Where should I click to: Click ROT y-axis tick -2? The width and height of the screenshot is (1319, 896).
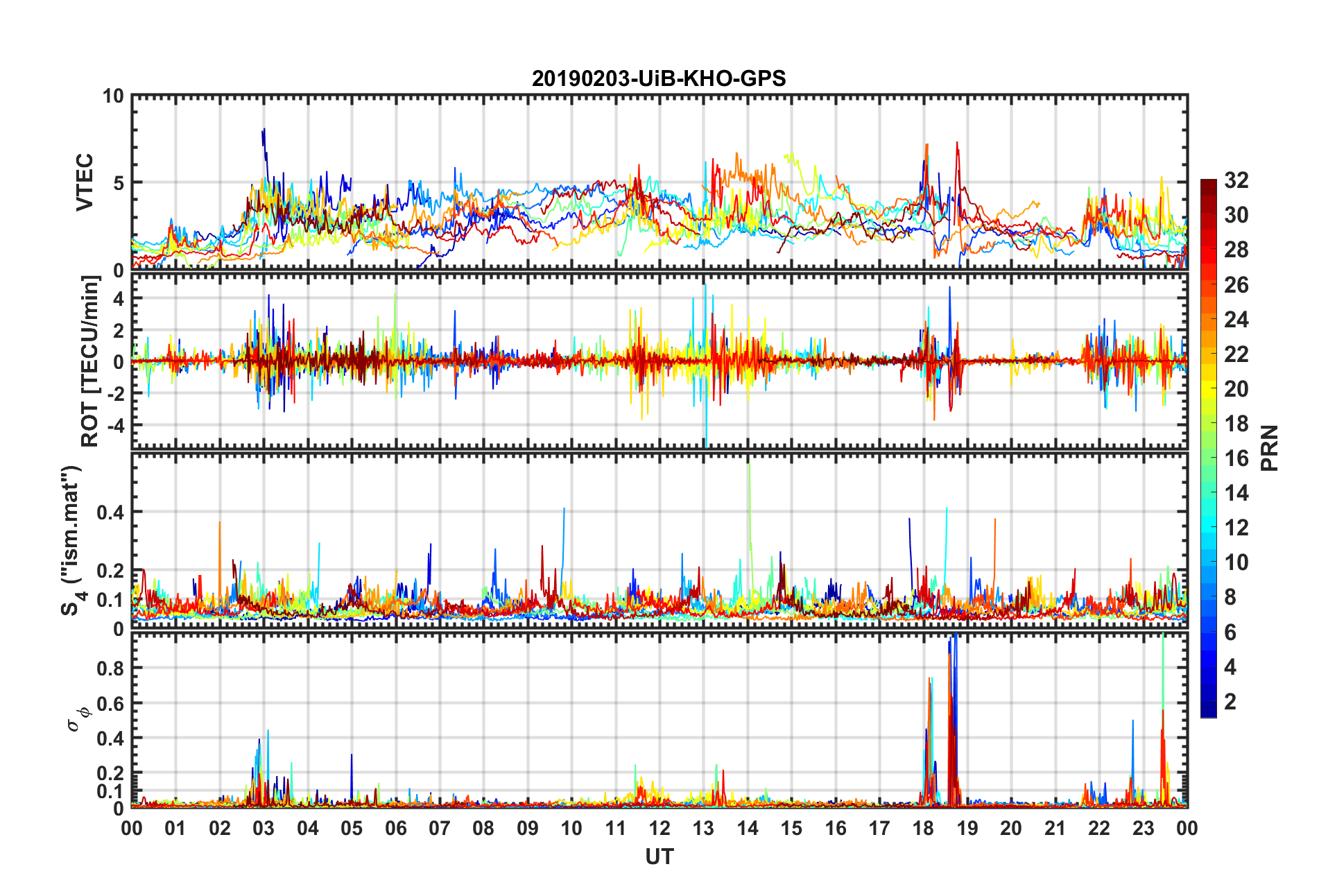(x=115, y=393)
